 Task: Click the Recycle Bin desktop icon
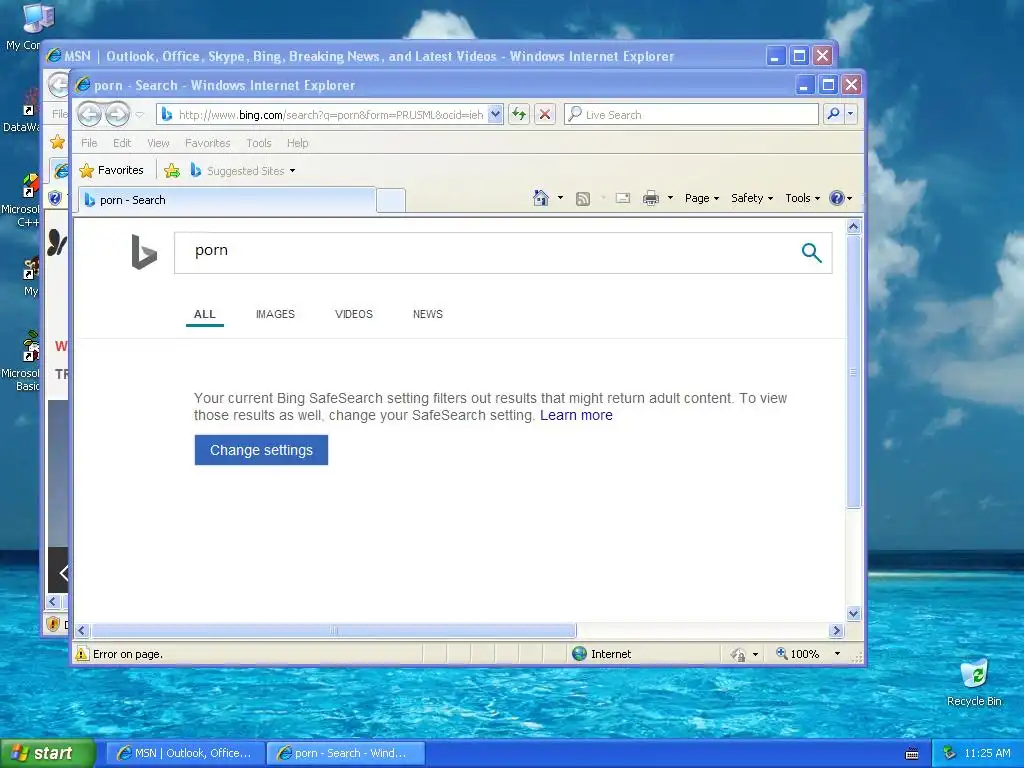(x=974, y=683)
